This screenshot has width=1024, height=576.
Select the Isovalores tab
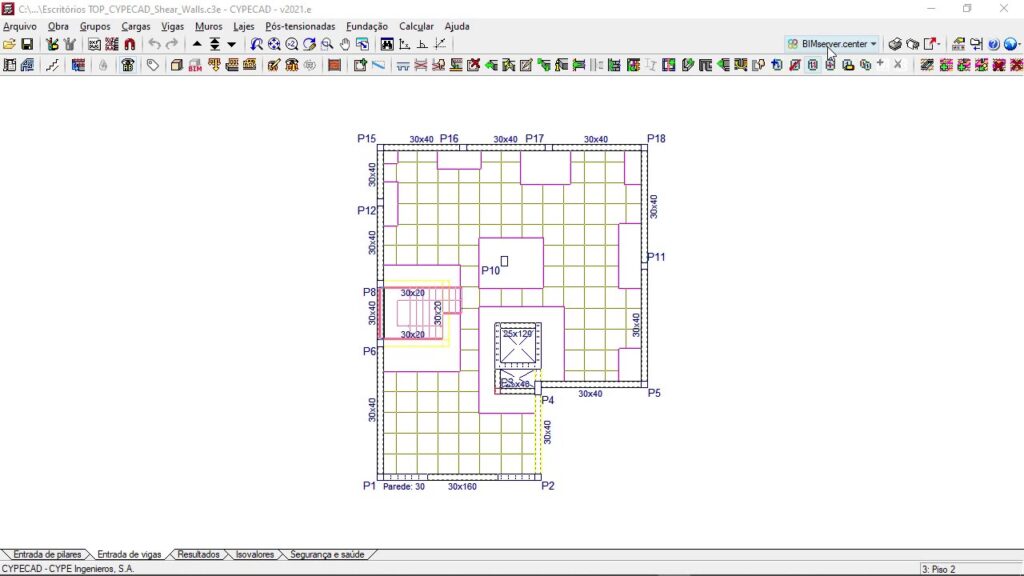[254, 554]
